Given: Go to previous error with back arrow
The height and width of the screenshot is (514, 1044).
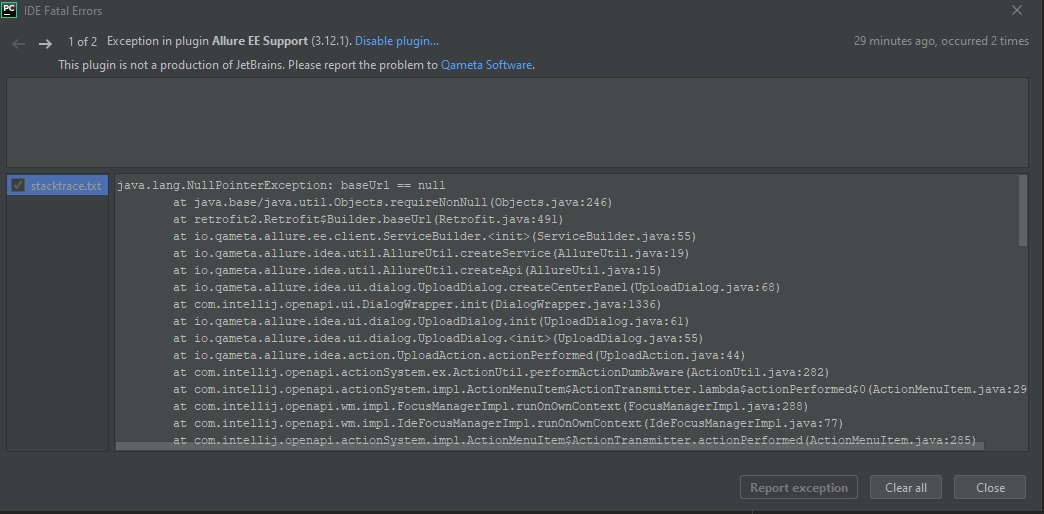Looking at the screenshot, I should (19, 44).
